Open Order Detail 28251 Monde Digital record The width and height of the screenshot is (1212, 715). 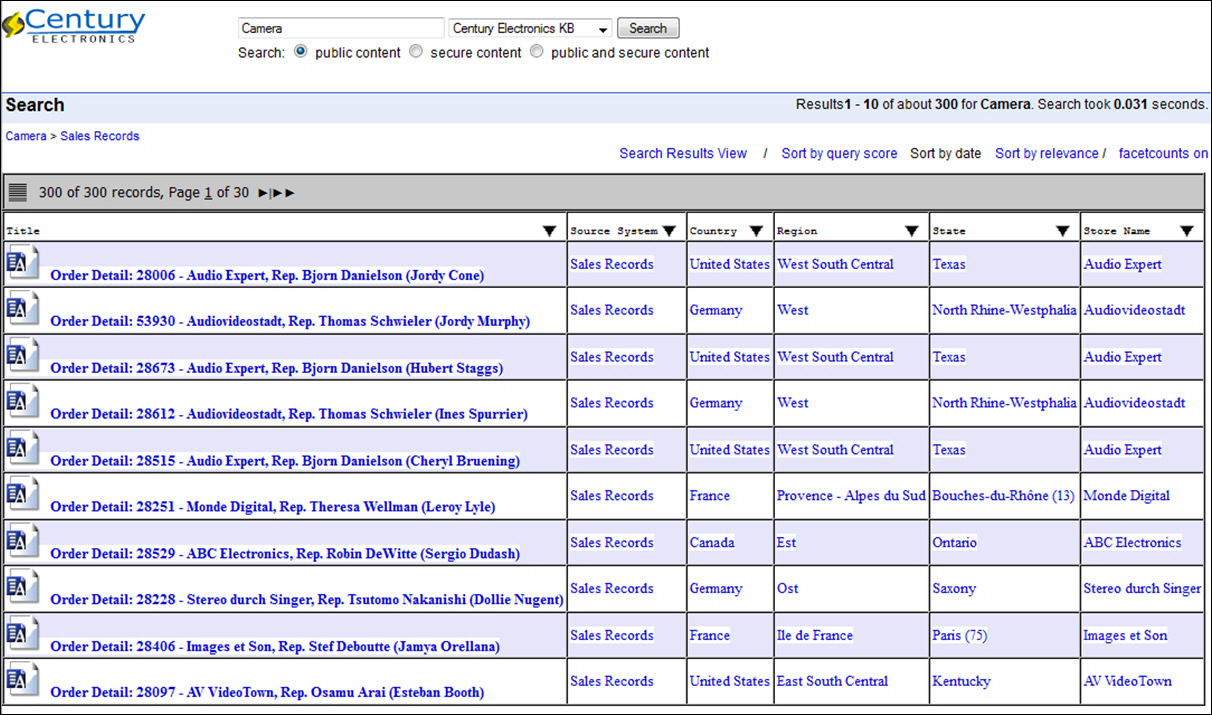[x=273, y=507]
